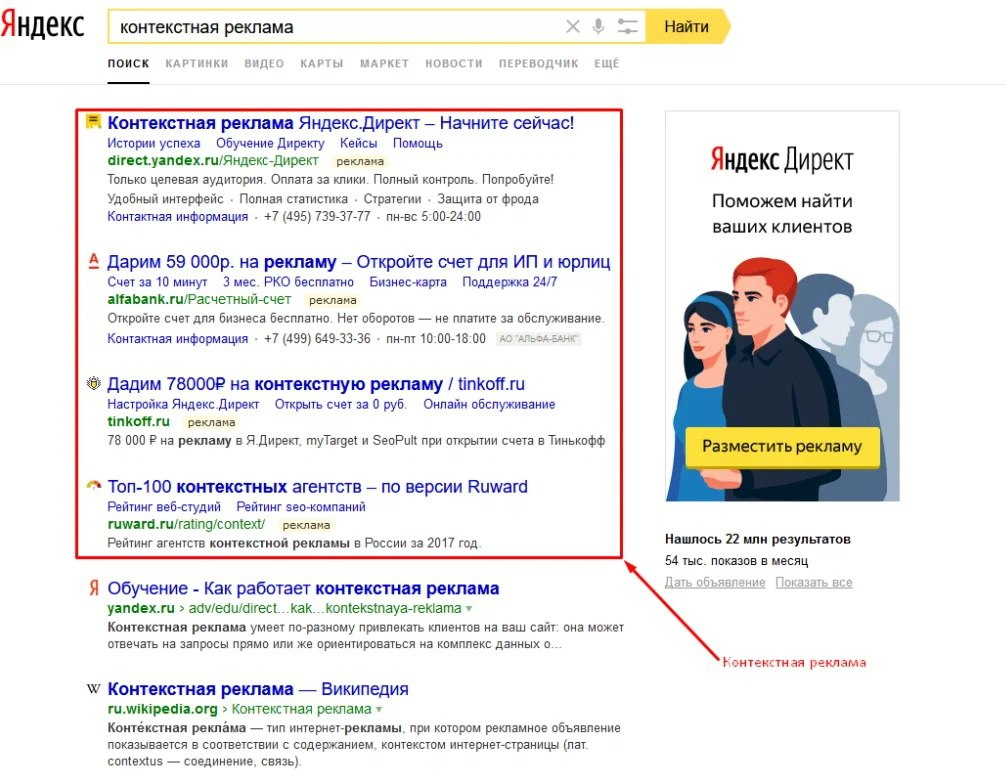Image resolution: width=1006 pixels, height=772 pixels.
Task: Open the Обучение Директу sitelink
Action: point(270,143)
